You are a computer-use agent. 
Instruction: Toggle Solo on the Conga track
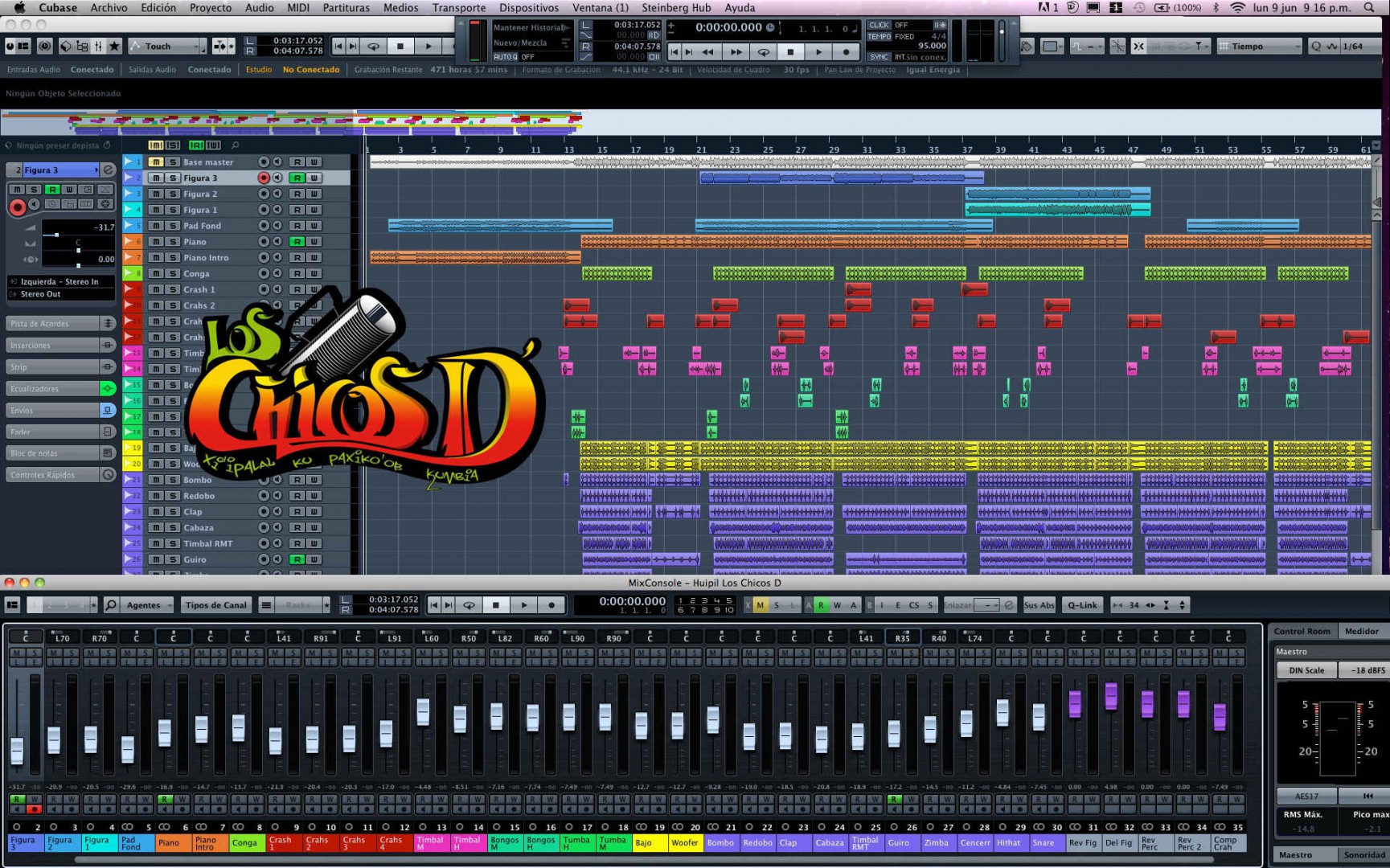point(172,274)
